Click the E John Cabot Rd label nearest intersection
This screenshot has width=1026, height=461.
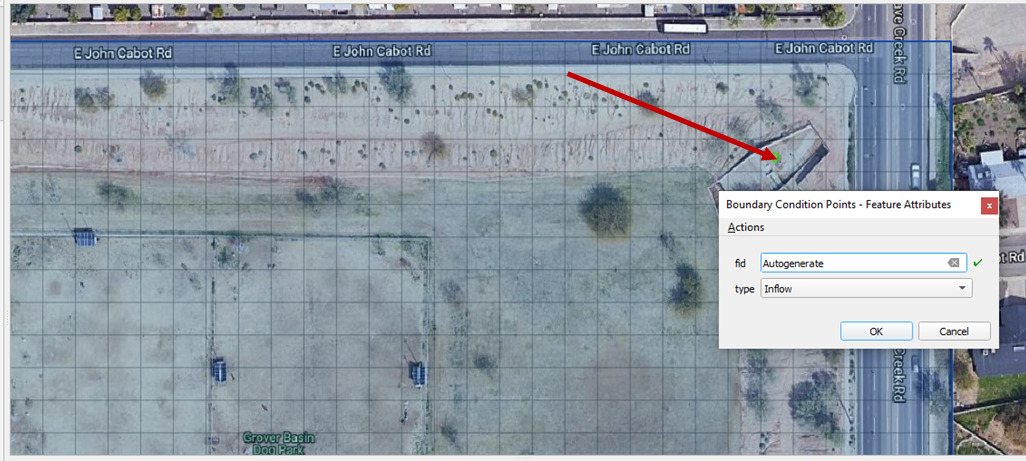814,48
